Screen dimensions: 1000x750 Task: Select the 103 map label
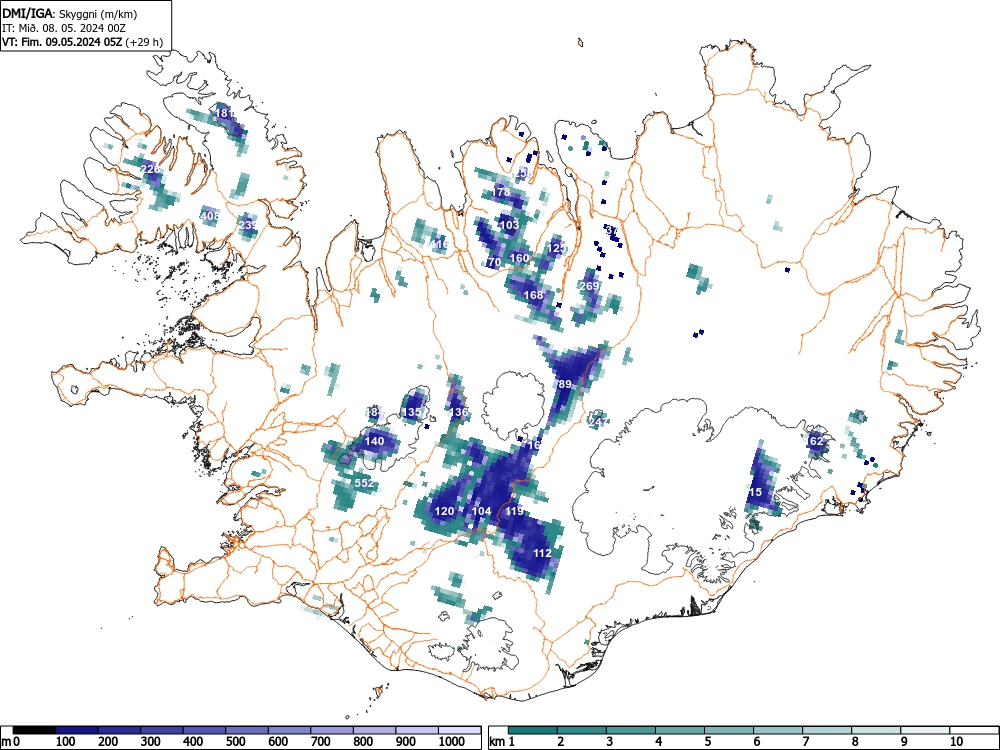pos(509,225)
